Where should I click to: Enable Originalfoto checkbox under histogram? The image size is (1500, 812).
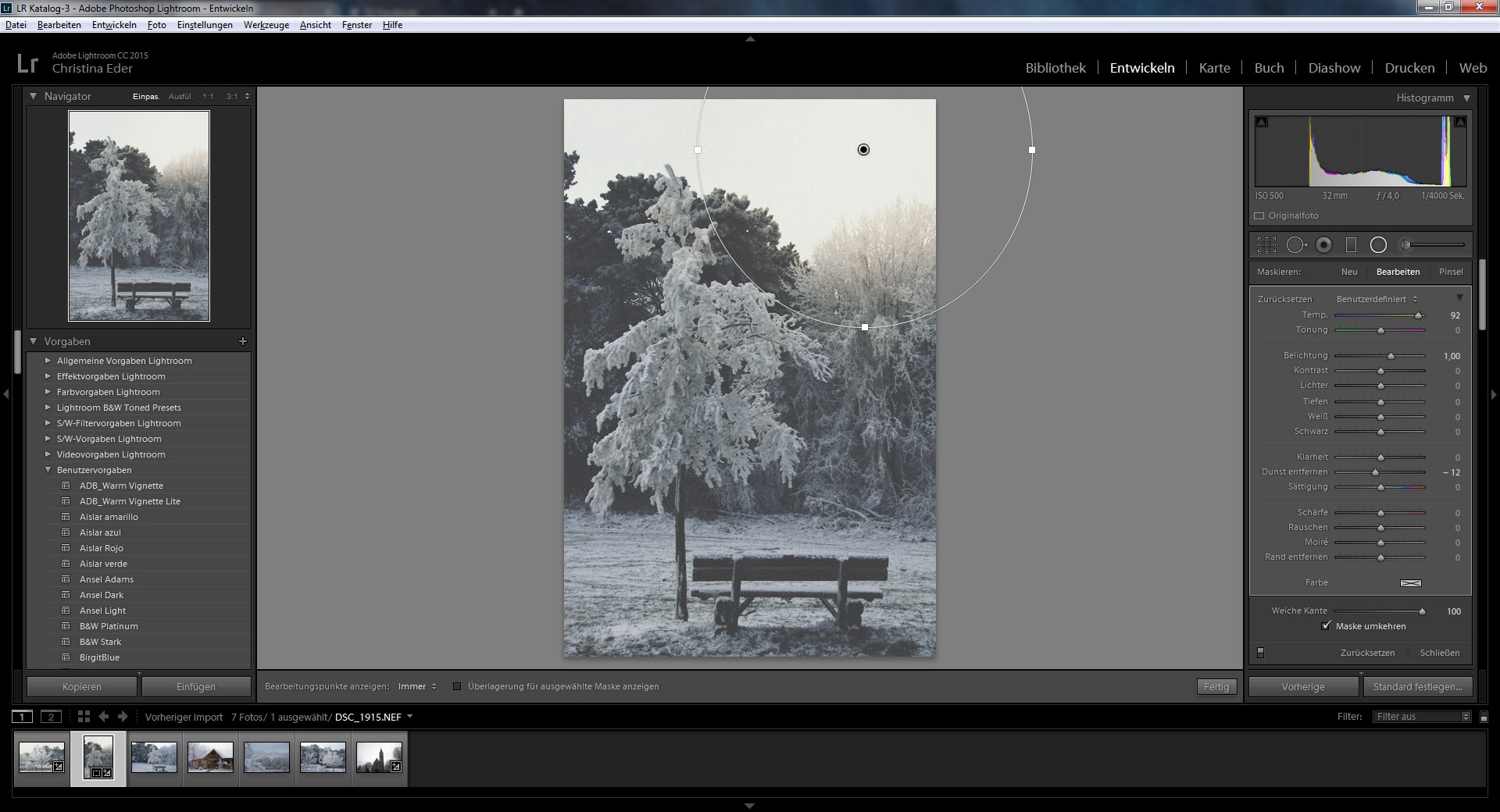[1259, 216]
